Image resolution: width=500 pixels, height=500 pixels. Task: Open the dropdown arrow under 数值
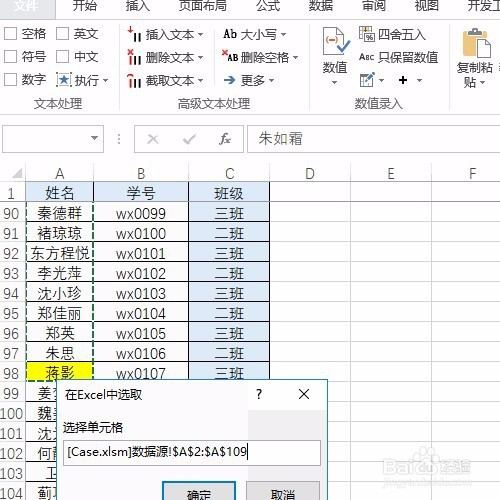click(334, 82)
